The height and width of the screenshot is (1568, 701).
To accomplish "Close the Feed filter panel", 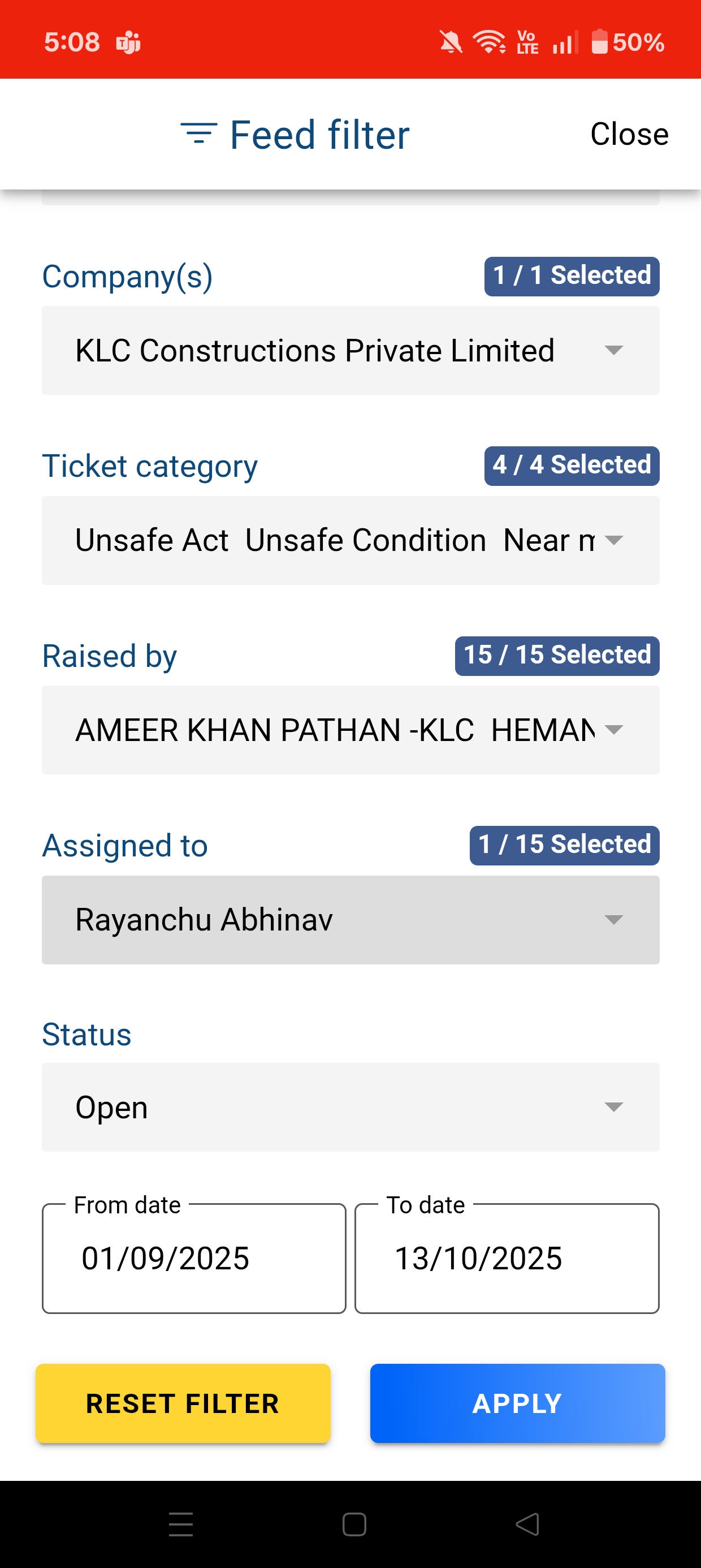I will [629, 134].
